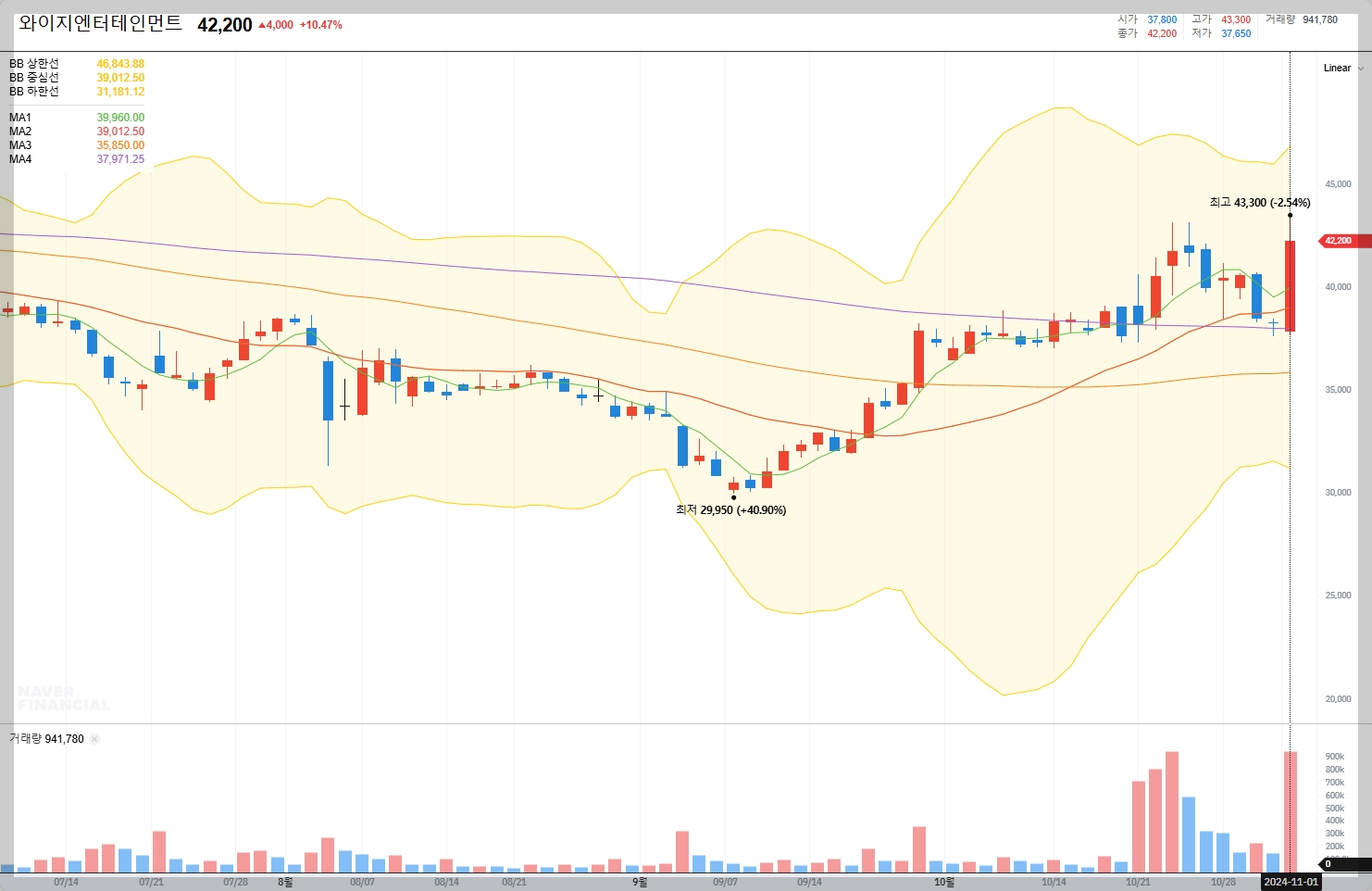Click the 07/14 date on time axis
Screen dimensions: 1372x891
67,882
